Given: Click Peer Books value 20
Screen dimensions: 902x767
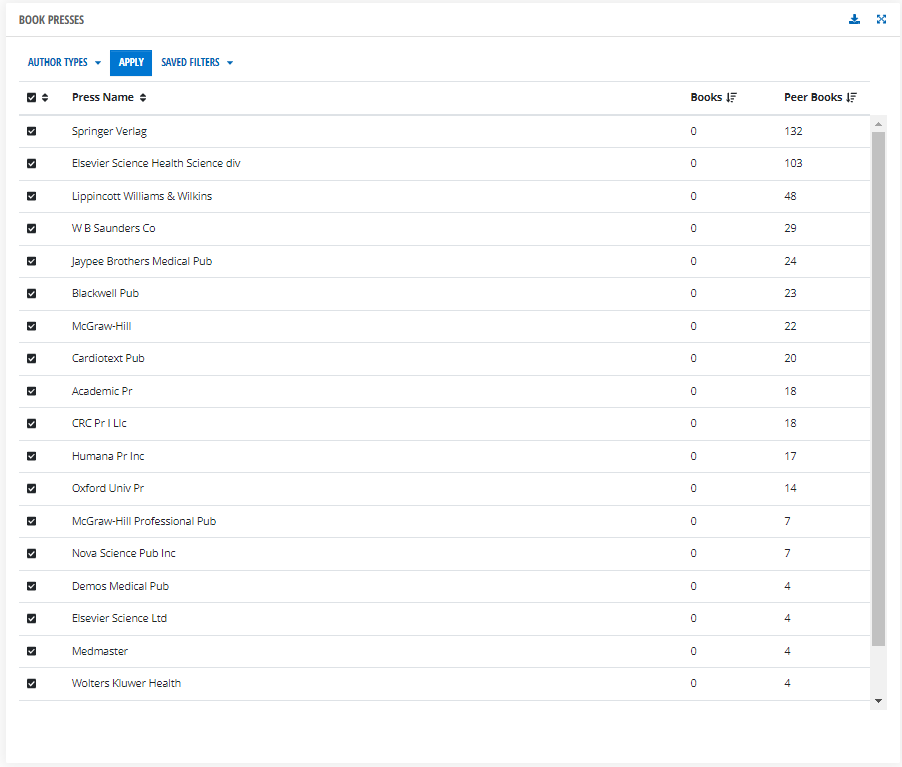Looking at the screenshot, I should tap(790, 358).
